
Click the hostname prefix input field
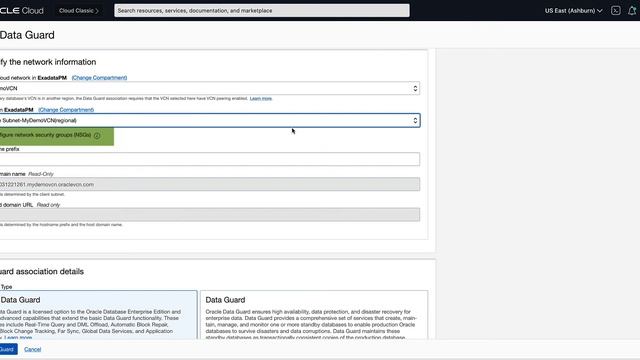click(x=209, y=159)
